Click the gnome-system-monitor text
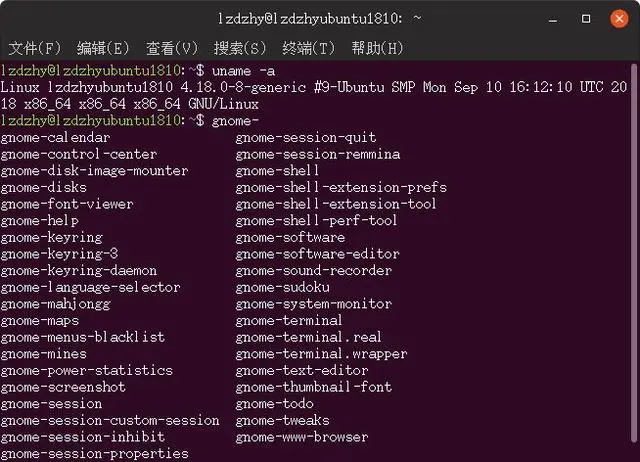This screenshot has height=462, width=640. point(314,304)
